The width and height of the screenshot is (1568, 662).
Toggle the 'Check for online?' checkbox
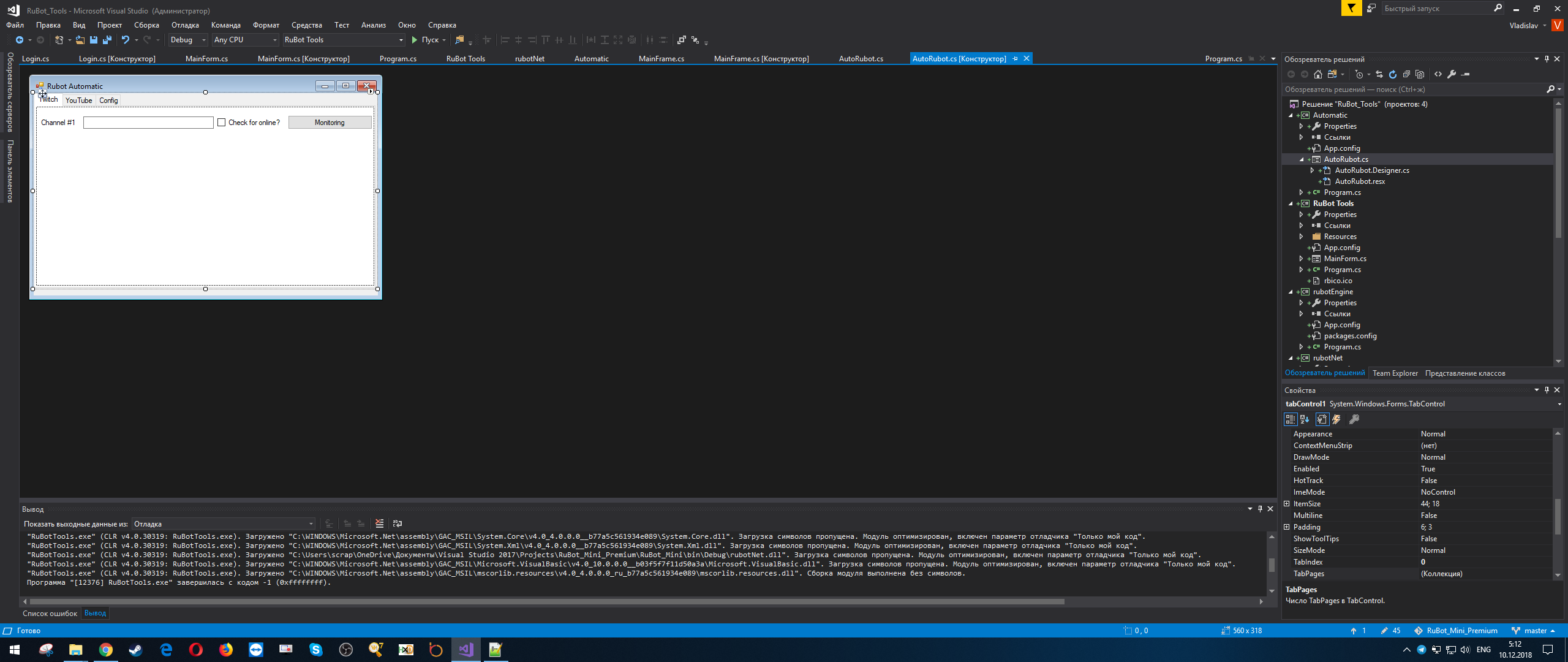(x=222, y=123)
